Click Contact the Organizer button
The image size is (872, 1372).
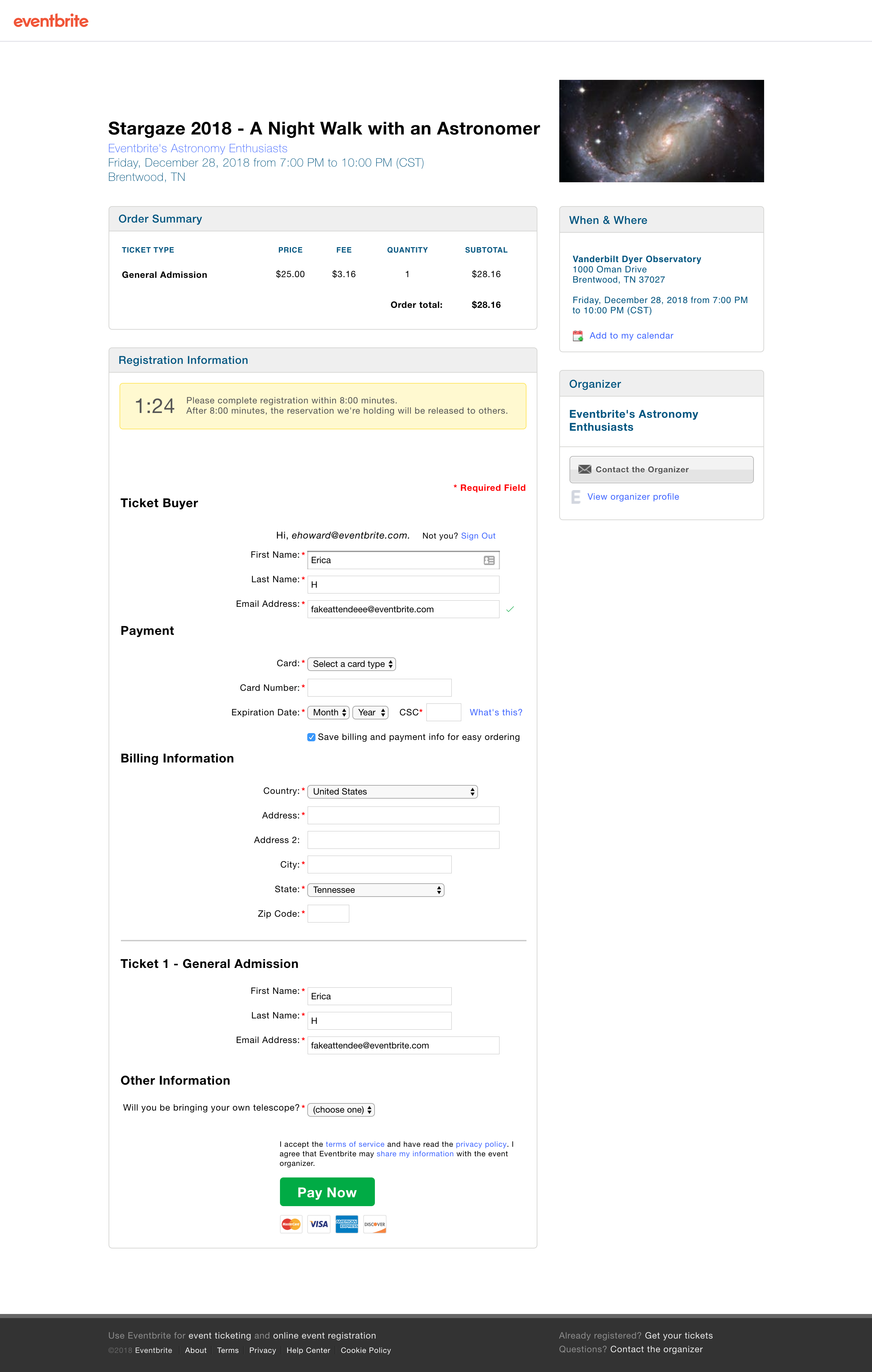tap(661, 470)
